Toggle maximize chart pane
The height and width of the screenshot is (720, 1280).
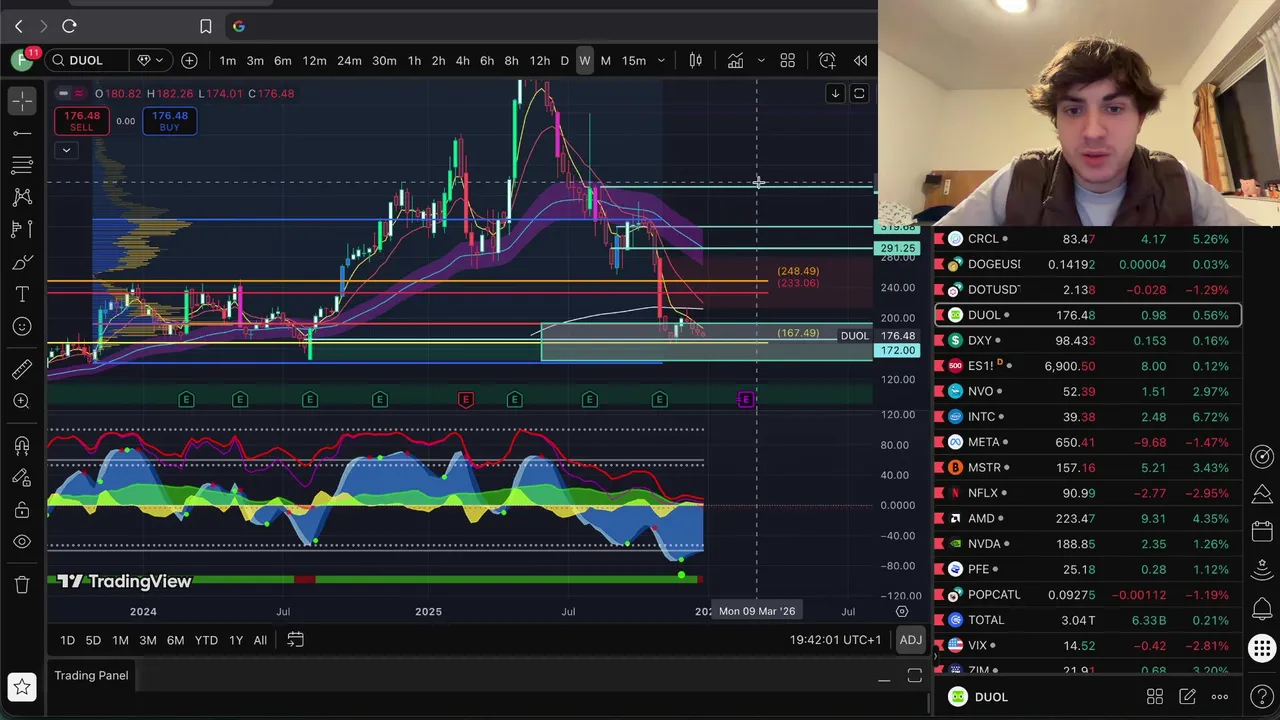859,94
